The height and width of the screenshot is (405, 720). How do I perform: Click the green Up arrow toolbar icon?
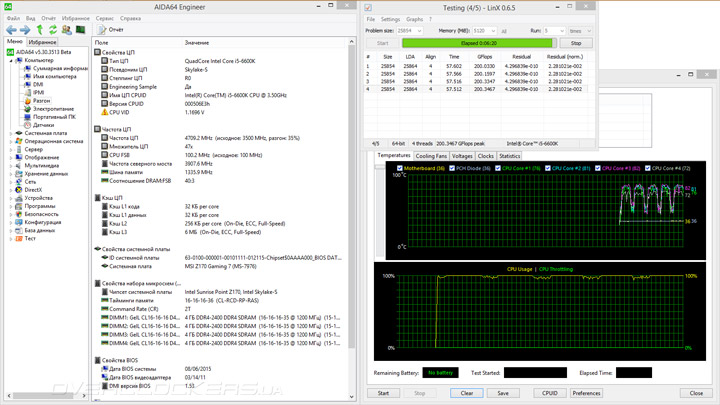[x=38, y=30]
